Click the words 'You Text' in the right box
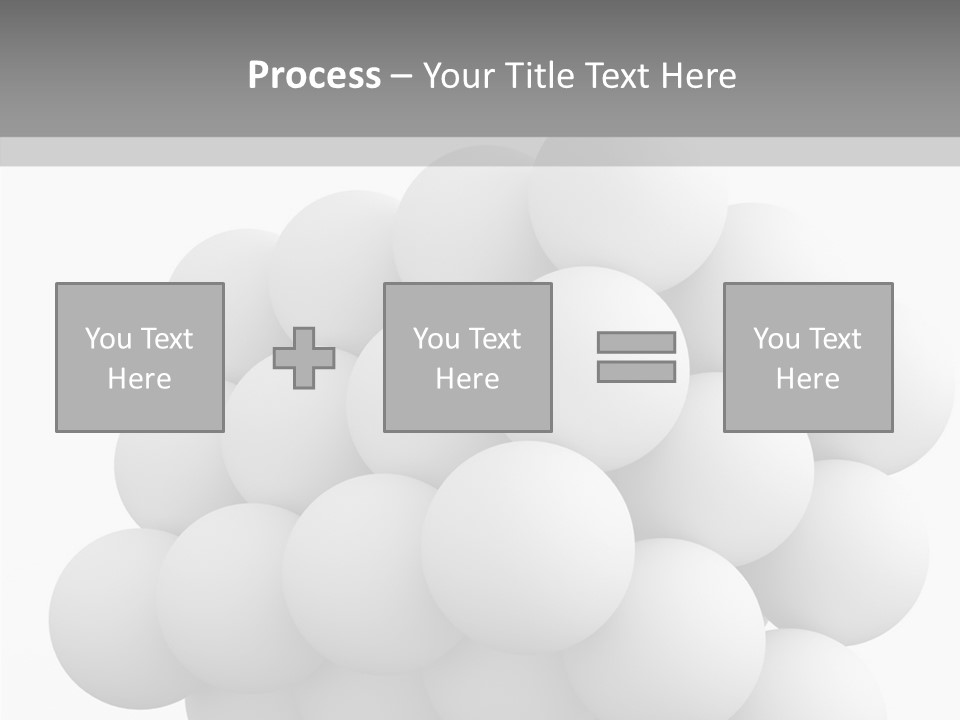 [x=807, y=339]
